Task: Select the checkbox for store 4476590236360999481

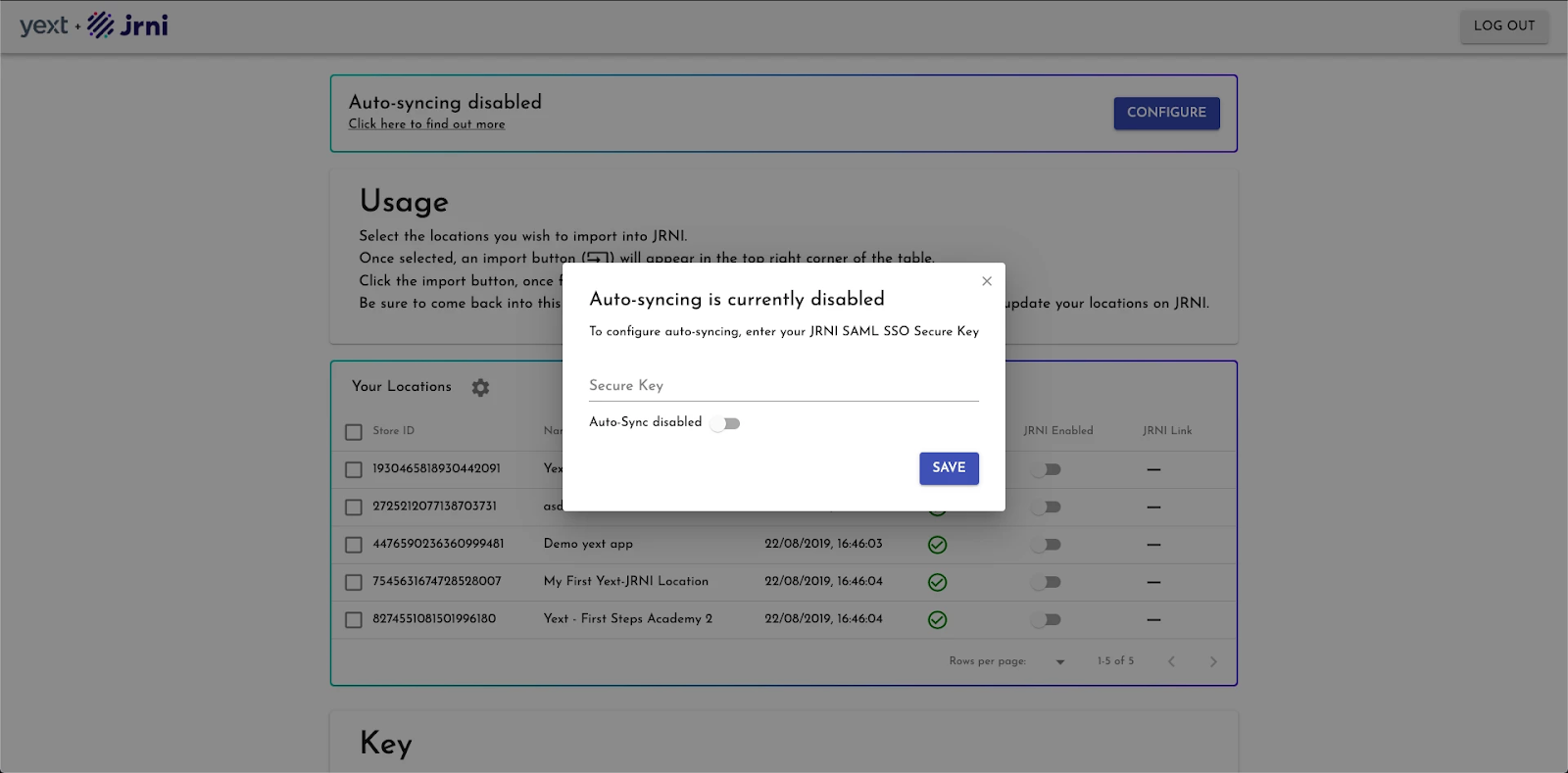Action: coord(354,545)
